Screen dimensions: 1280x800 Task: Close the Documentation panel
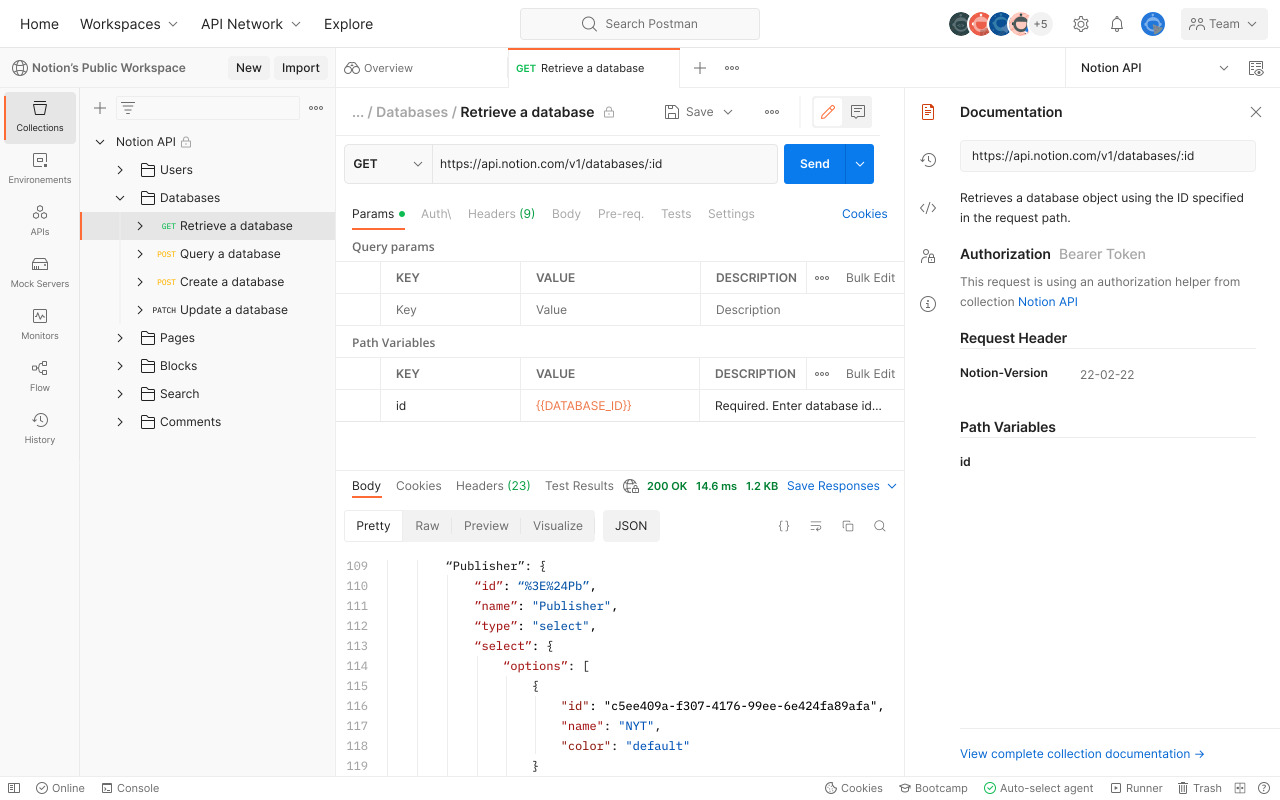point(1256,112)
